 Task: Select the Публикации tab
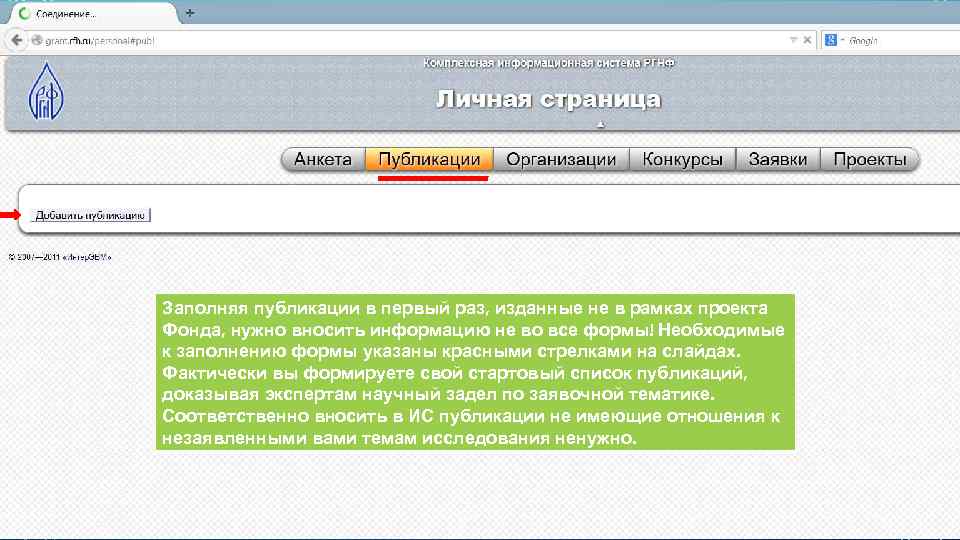pos(429,159)
